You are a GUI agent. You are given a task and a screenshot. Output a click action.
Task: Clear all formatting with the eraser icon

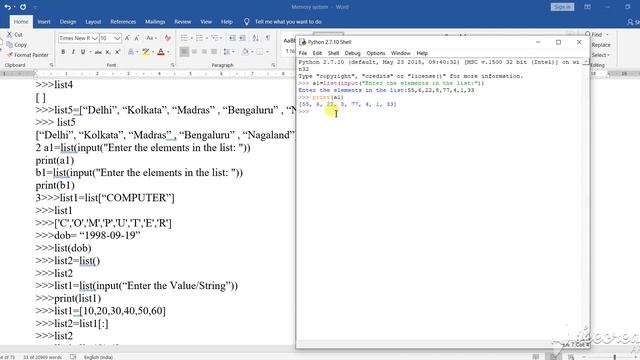(168, 38)
